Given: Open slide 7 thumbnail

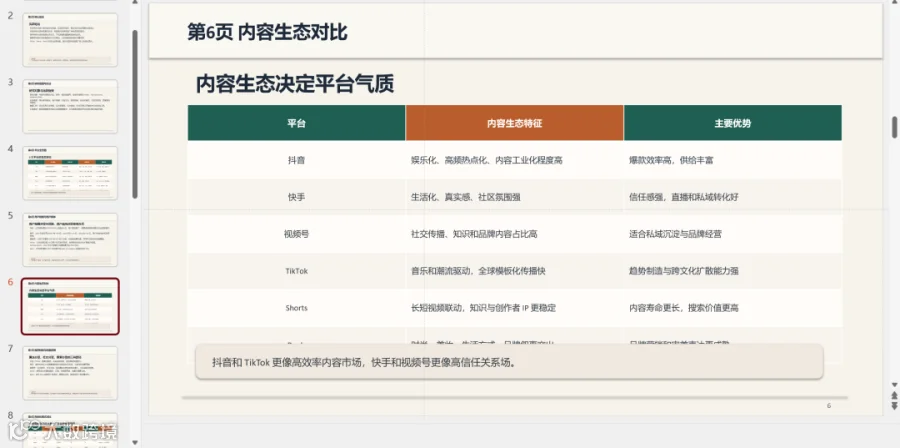Looking at the screenshot, I should 70,373.
